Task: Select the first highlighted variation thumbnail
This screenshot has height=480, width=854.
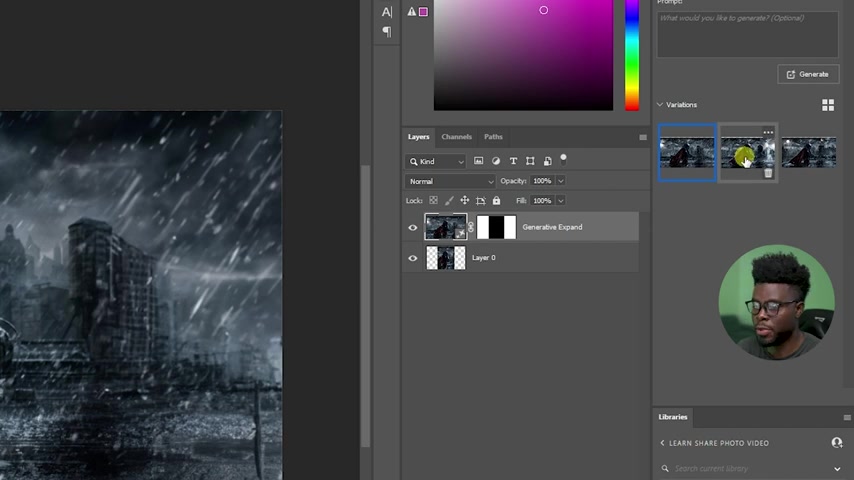Action: (687, 153)
